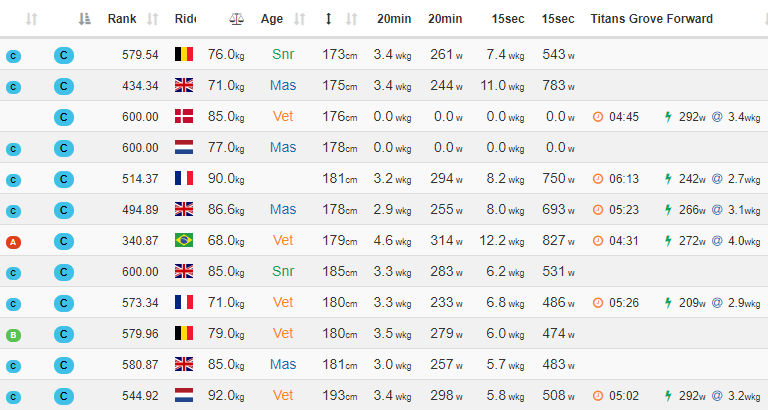Toggle sort arrows next to Rank
768x411 pixels.
point(153,19)
